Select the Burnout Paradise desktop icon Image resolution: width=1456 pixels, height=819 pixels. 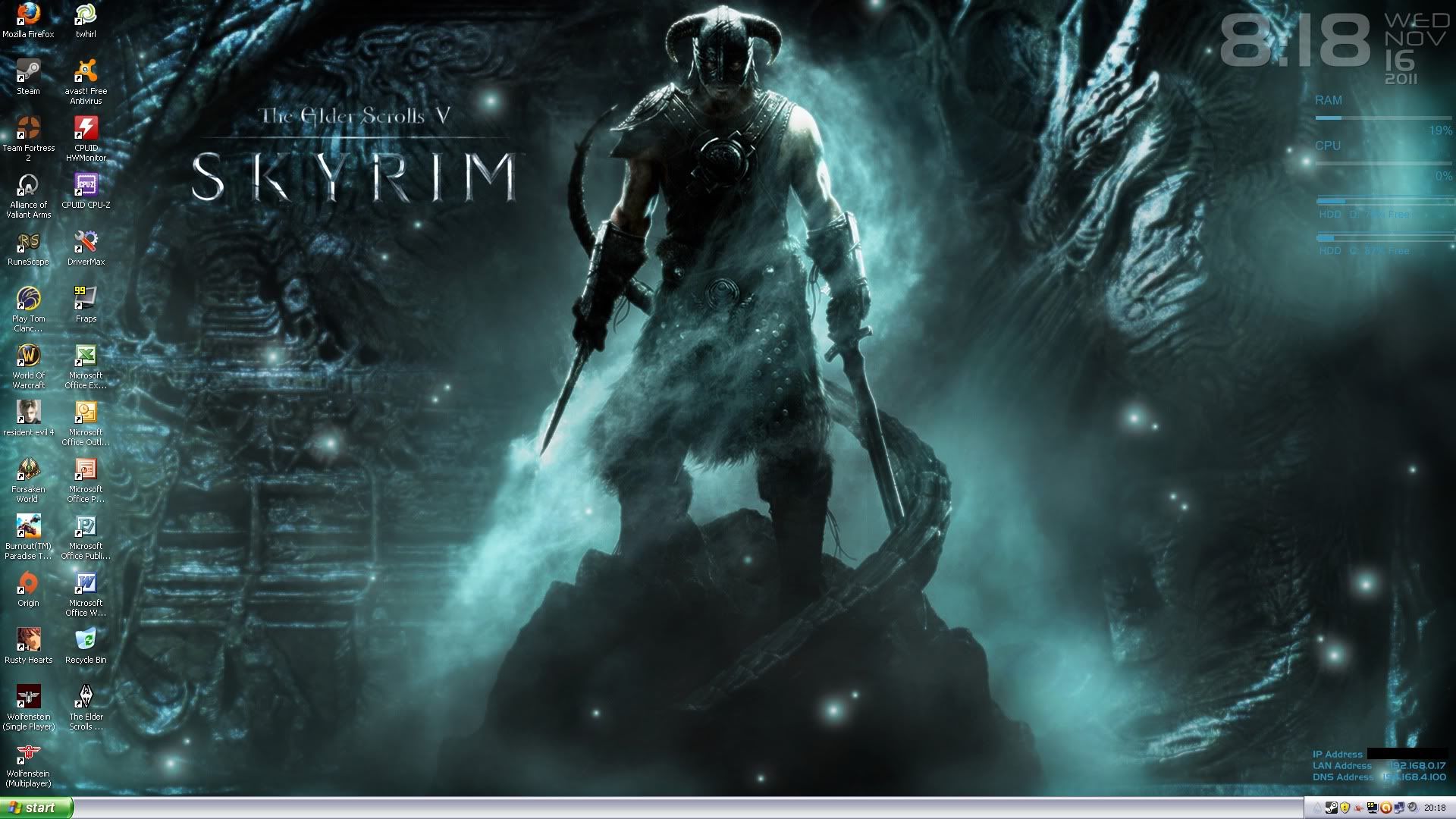pyautogui.click(x=28, y=536)
